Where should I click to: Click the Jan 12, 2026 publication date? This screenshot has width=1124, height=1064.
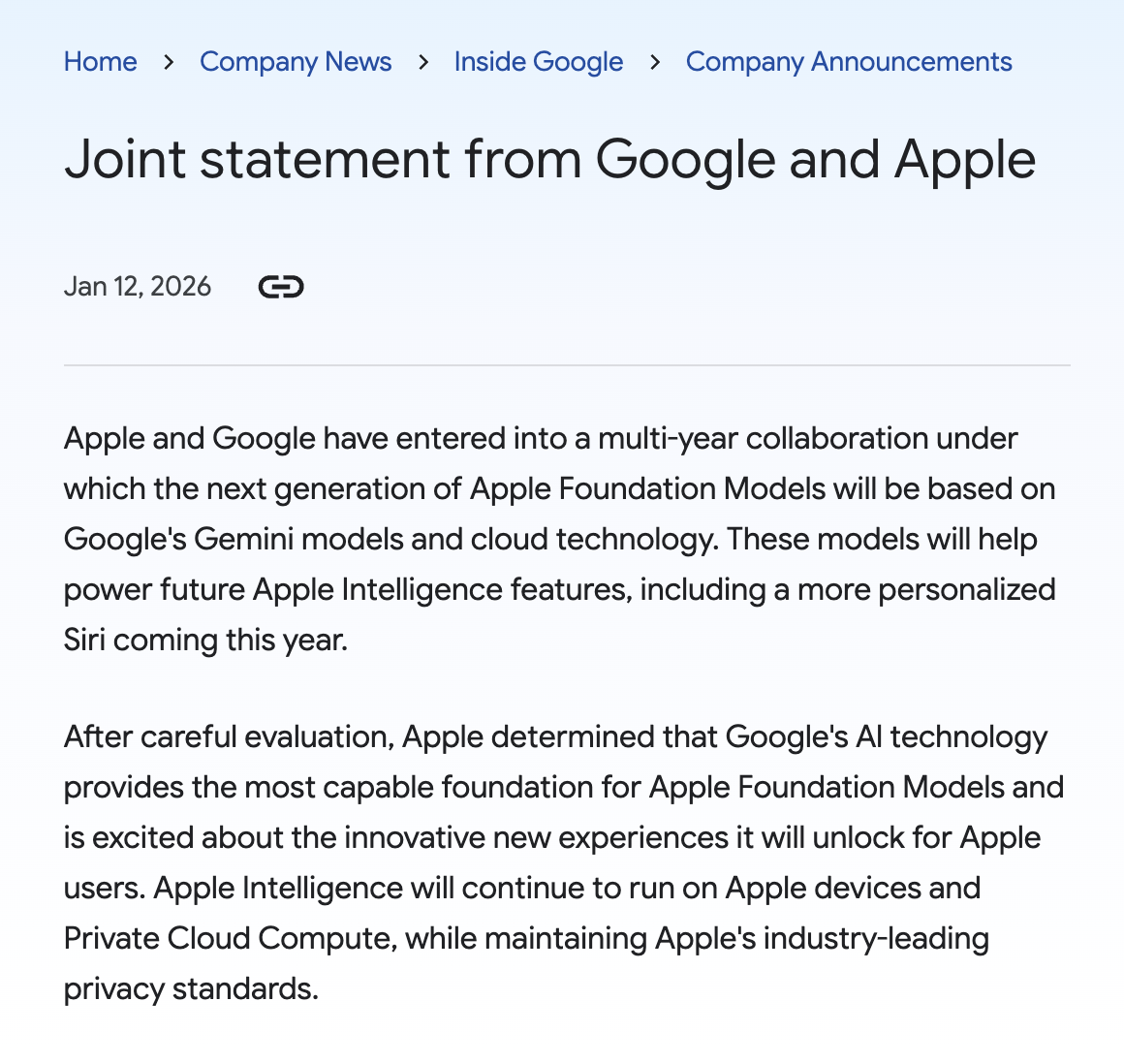[138, 286]
